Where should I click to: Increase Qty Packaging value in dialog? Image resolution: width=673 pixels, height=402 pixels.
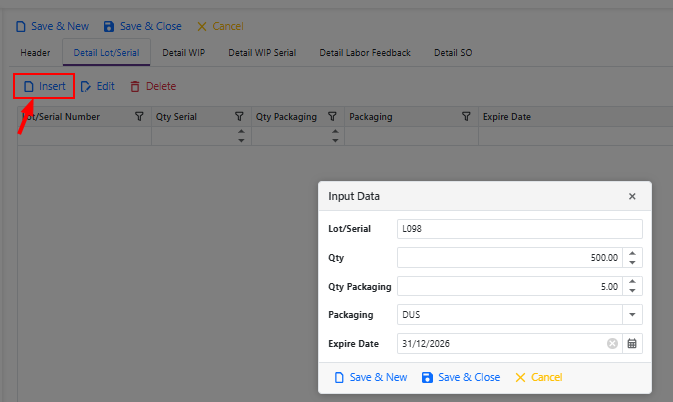[632, 281]
